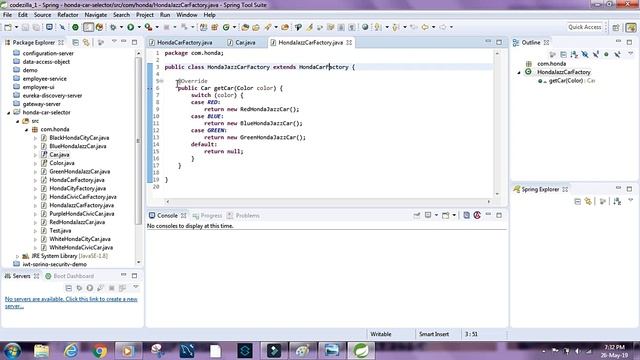This screenshot has height=360, width=640.
Task: Switch to the Problems tab
Action: [x=247, y=216]
